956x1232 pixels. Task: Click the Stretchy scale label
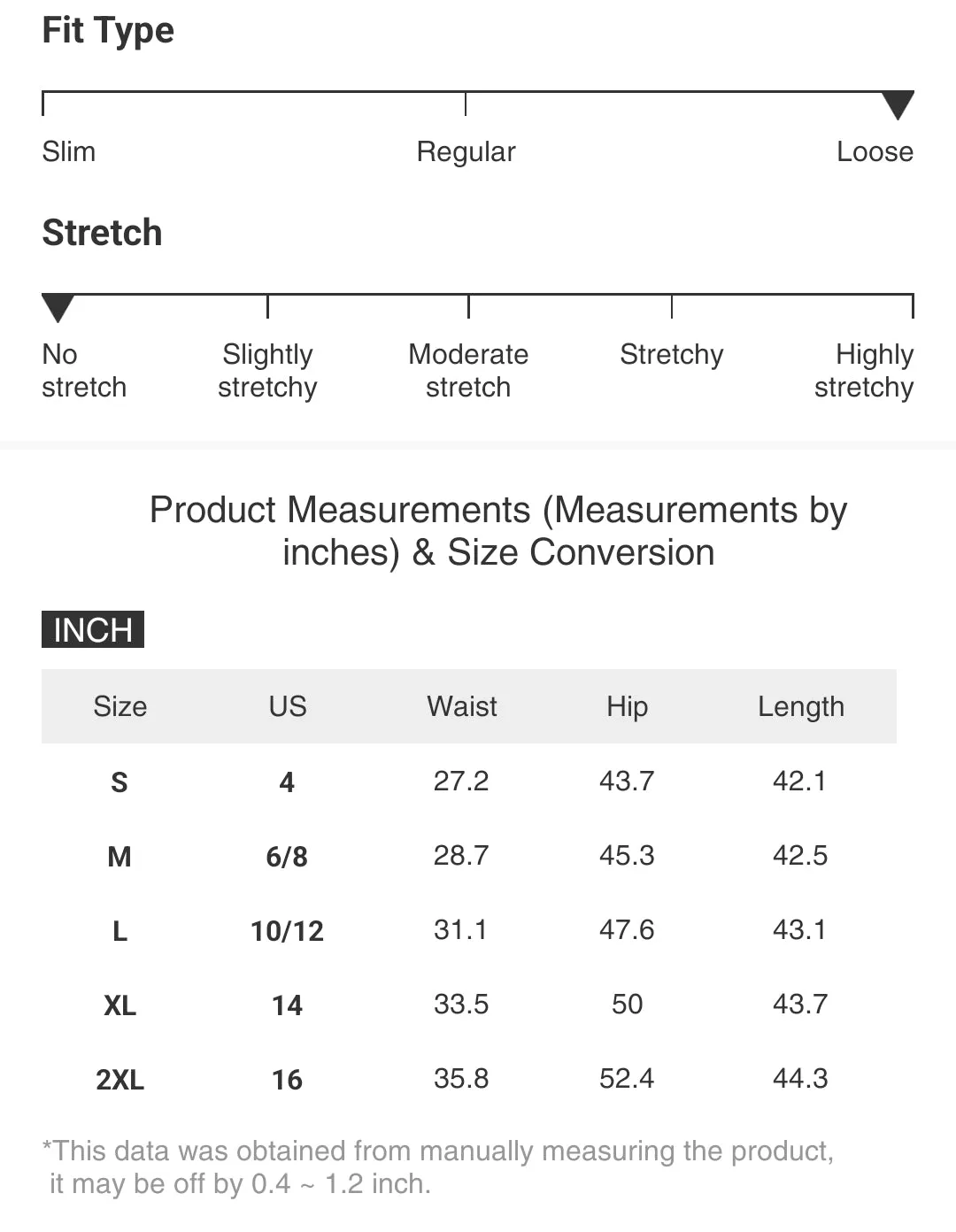672,354
